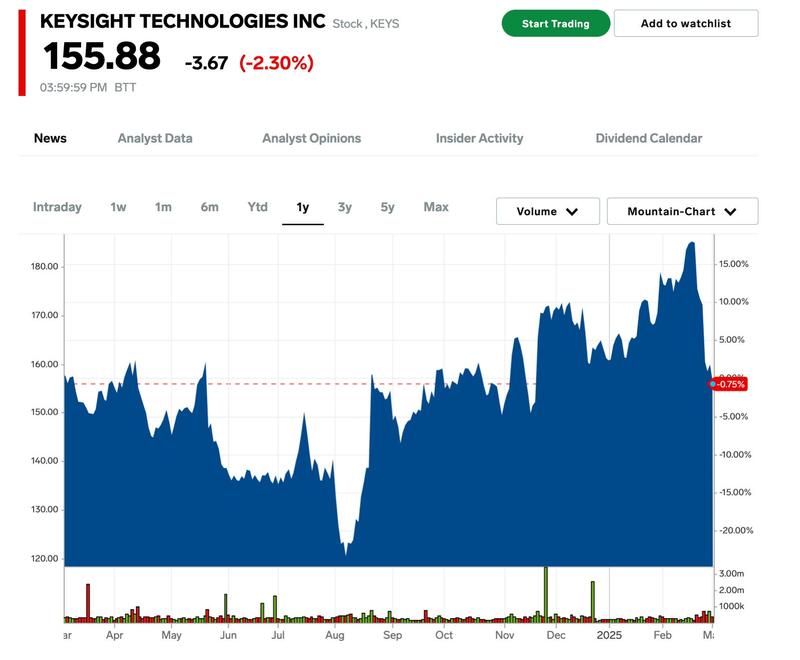
Task: Open the Dividend Calendar tab
Action: [x=649, y=138]
